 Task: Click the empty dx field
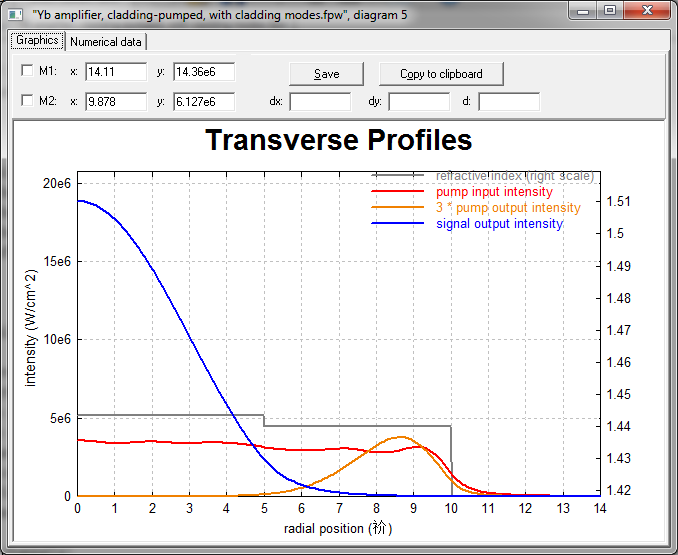point(320,101)
